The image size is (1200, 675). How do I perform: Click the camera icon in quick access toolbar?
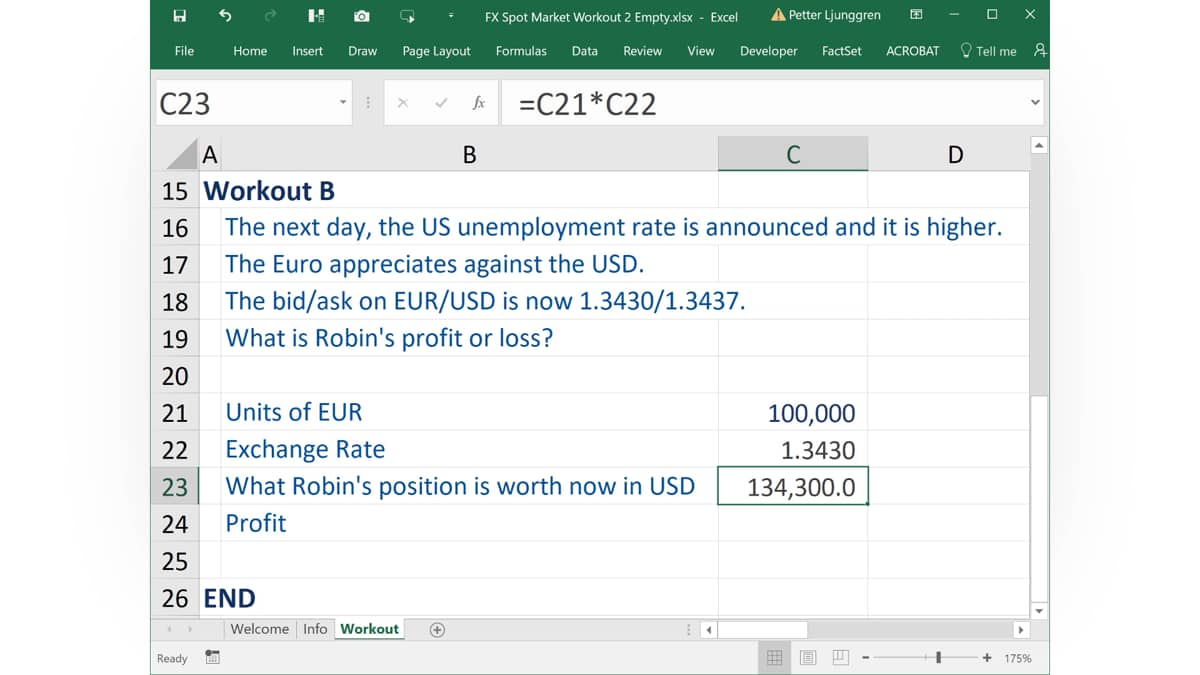(x=361, y=16)
